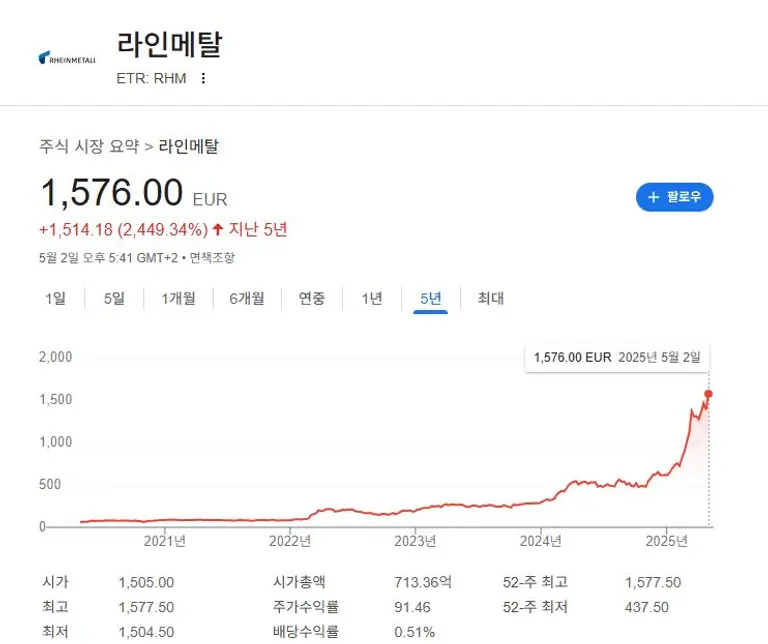Click the 팔로우 follow button
The image size is (768, 644).
[674, 197]
